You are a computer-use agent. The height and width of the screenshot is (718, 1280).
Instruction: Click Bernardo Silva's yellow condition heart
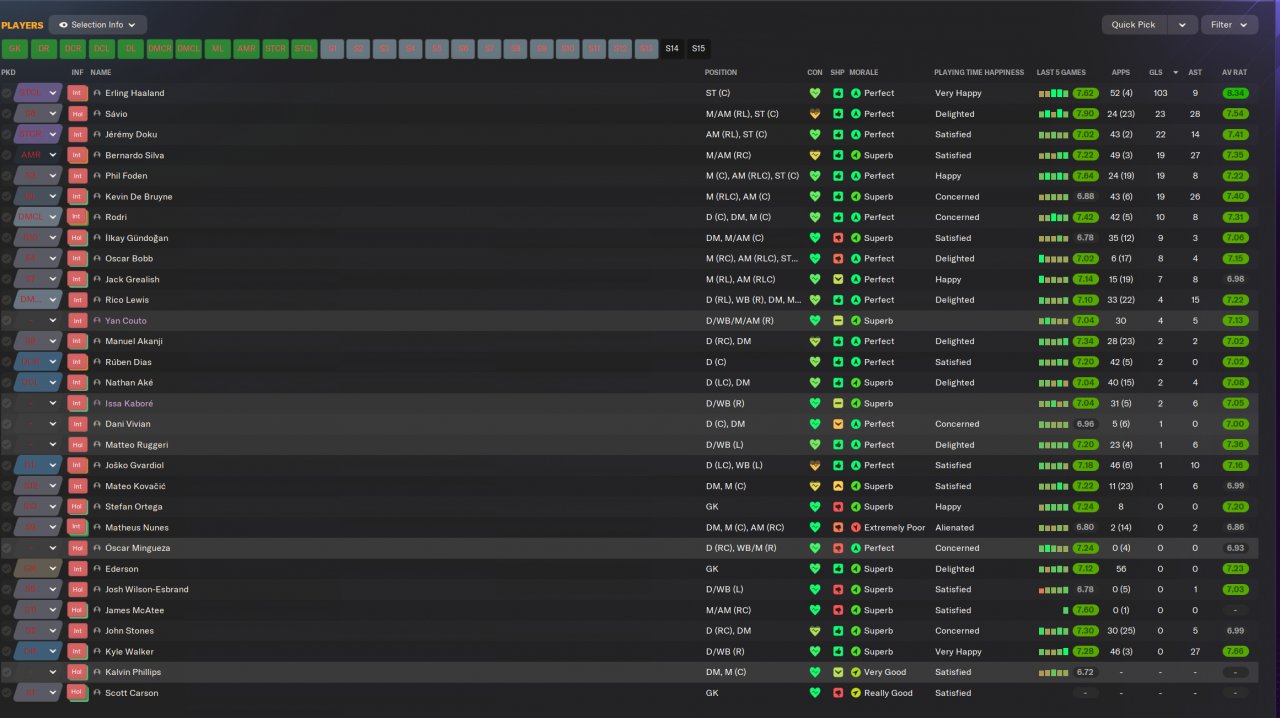point(815,155)
